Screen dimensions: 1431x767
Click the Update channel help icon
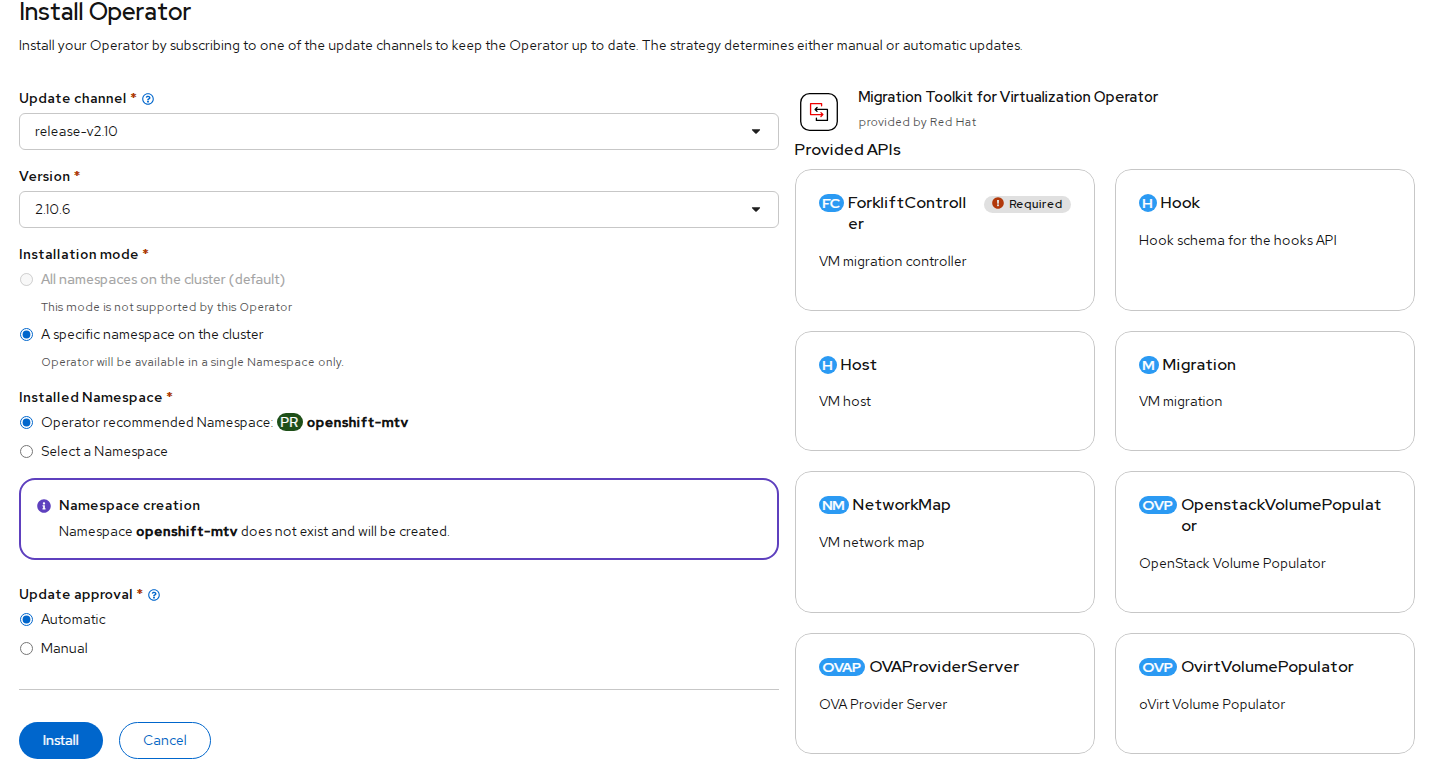click(148, 99)
